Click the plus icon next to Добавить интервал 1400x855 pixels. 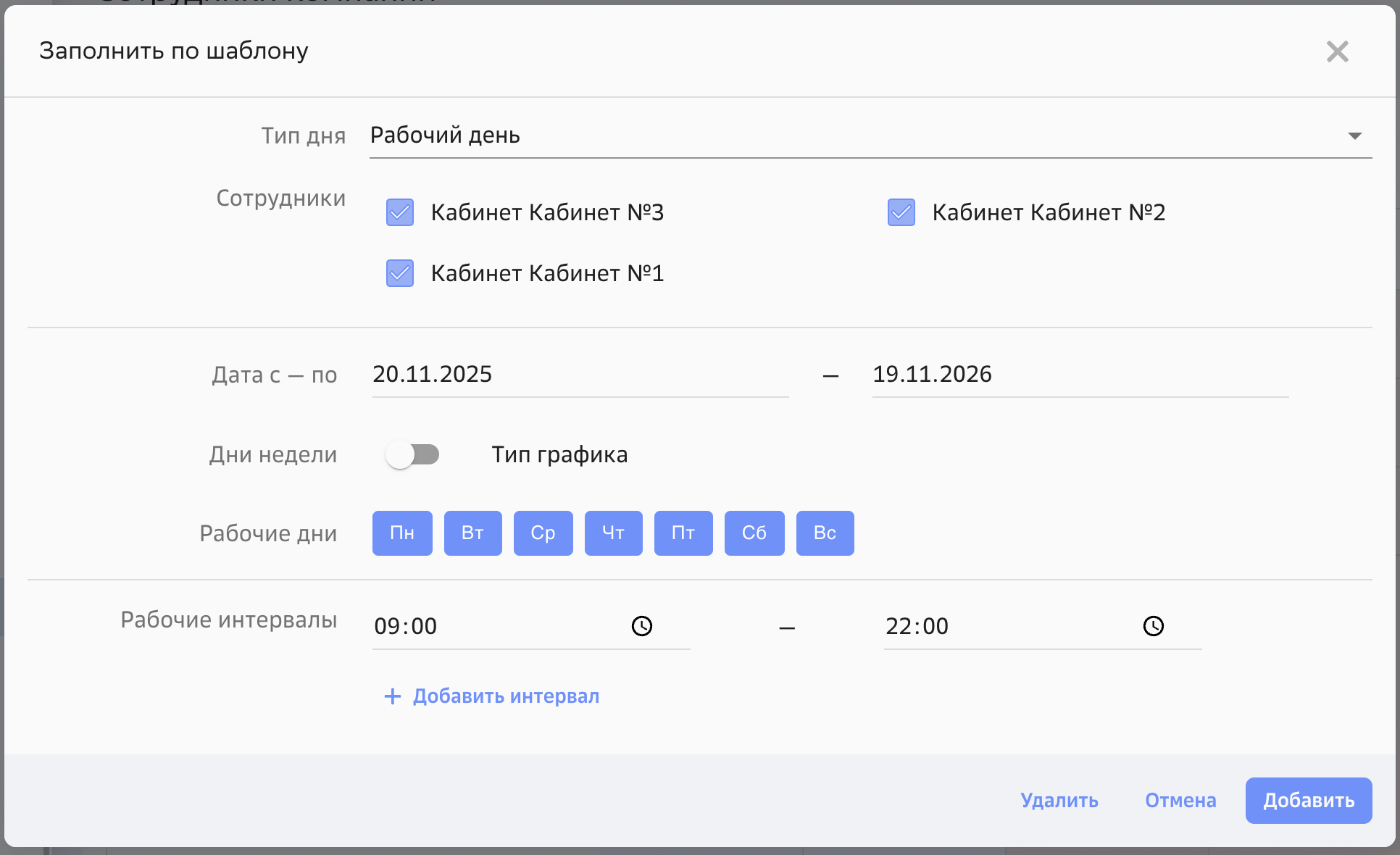[391, 696]
